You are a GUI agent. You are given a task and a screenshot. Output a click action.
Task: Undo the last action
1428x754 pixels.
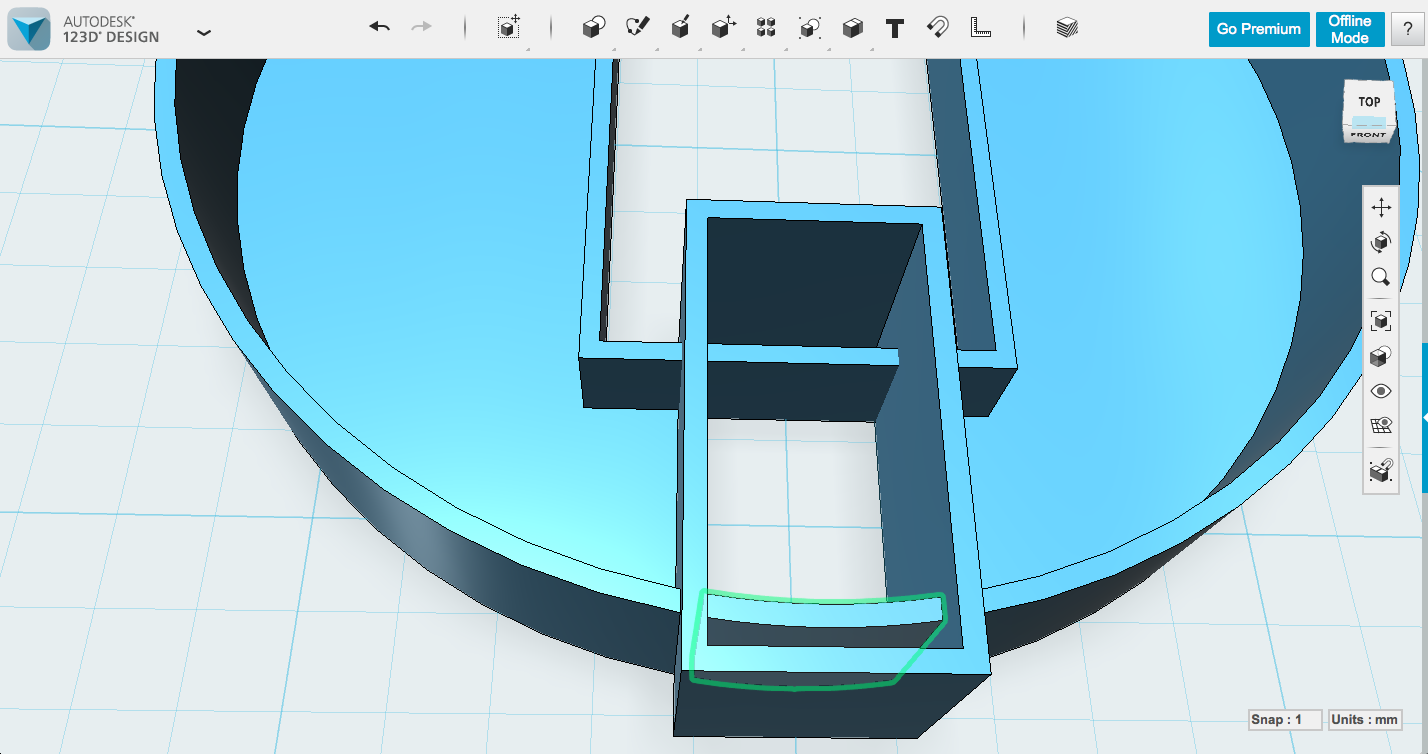tap(379, 27)
